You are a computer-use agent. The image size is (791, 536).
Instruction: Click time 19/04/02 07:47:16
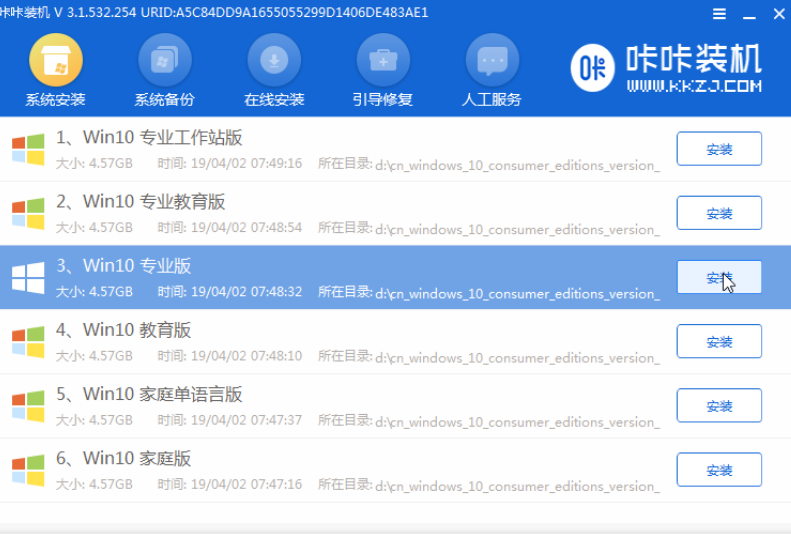[230, 484]
